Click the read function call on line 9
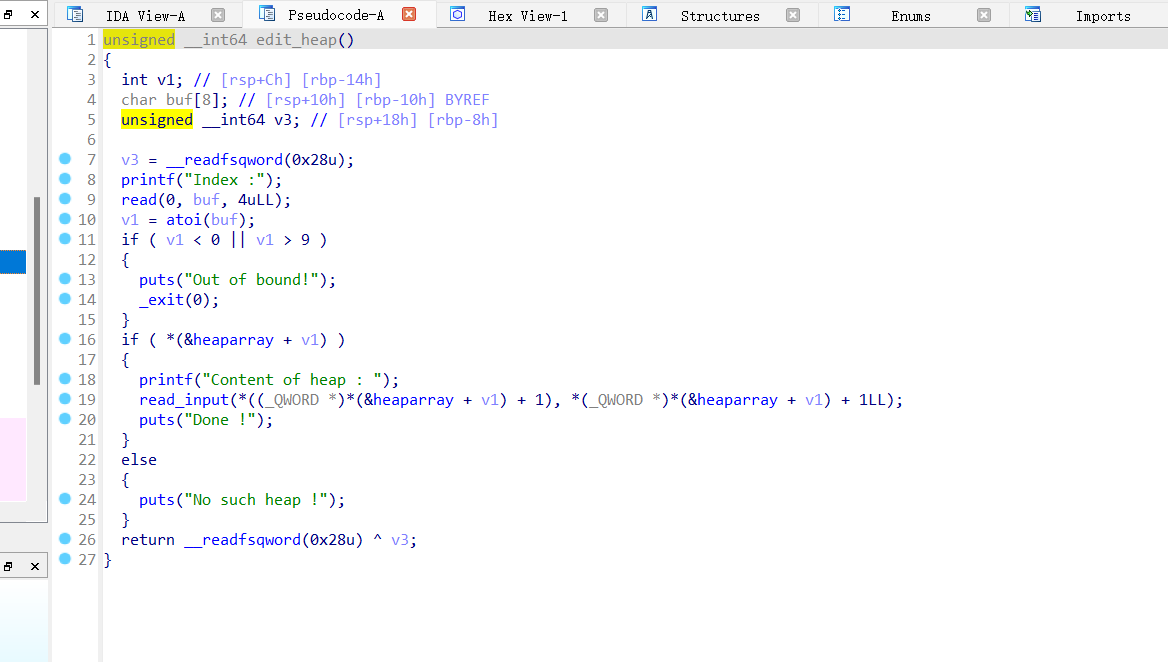The height and width of the screenshot is (662, 1168). [x=139, y=200]
